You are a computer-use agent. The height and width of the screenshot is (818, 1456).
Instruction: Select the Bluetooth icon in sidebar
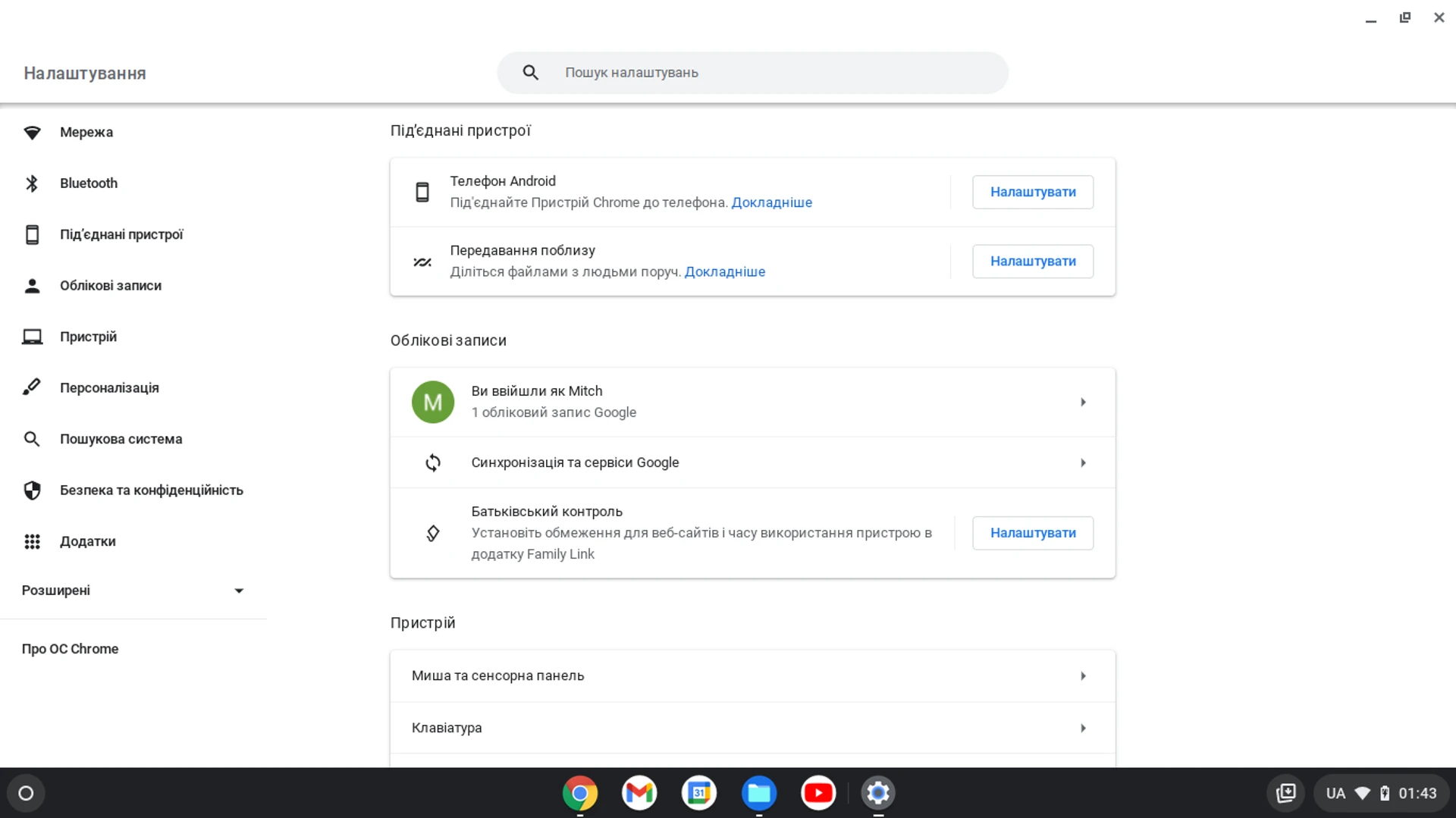[33, 183]
